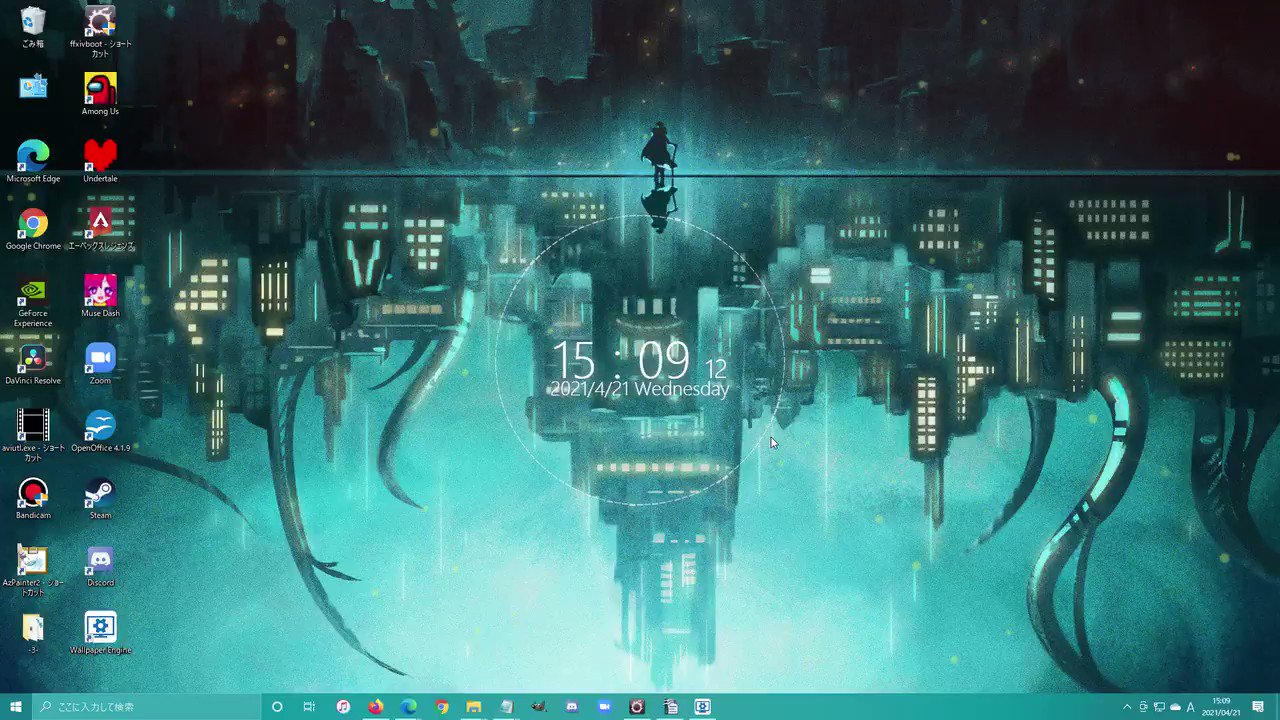Select the aviutl.exe shortcut icon
Screen dimensions: 1280x720
coord(33,436)
